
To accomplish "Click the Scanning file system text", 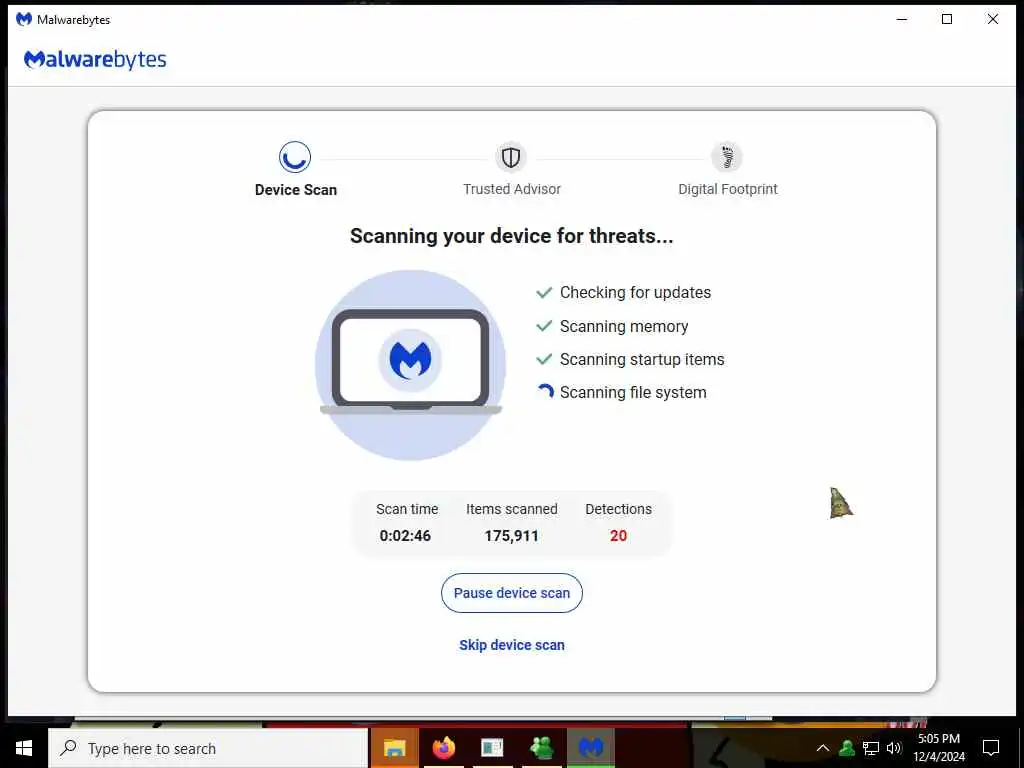I will (x=633, y=392).
